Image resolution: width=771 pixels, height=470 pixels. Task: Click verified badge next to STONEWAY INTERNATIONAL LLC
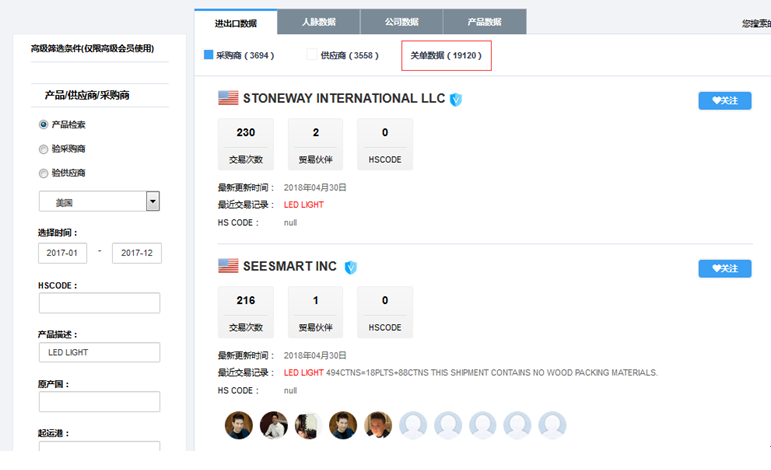pyautogui.click(x=456, y=99)
